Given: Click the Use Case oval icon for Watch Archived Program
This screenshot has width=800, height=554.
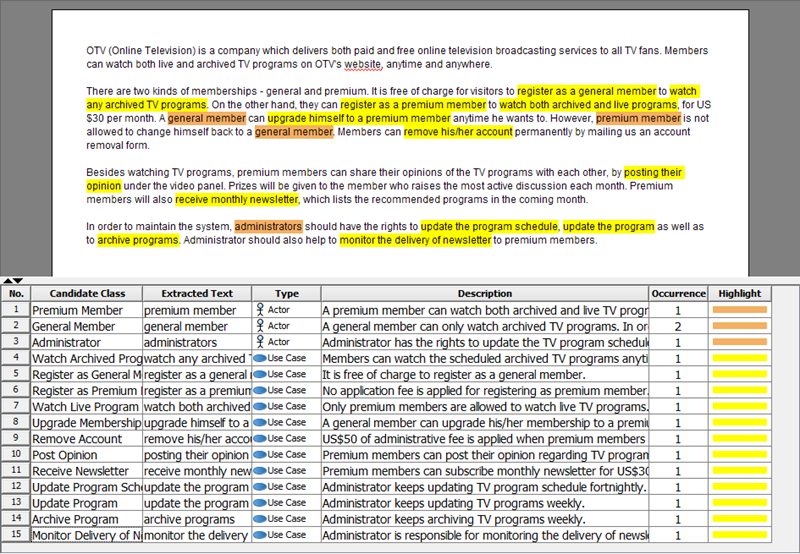Looking at the screenshot, I should [260, 358].
